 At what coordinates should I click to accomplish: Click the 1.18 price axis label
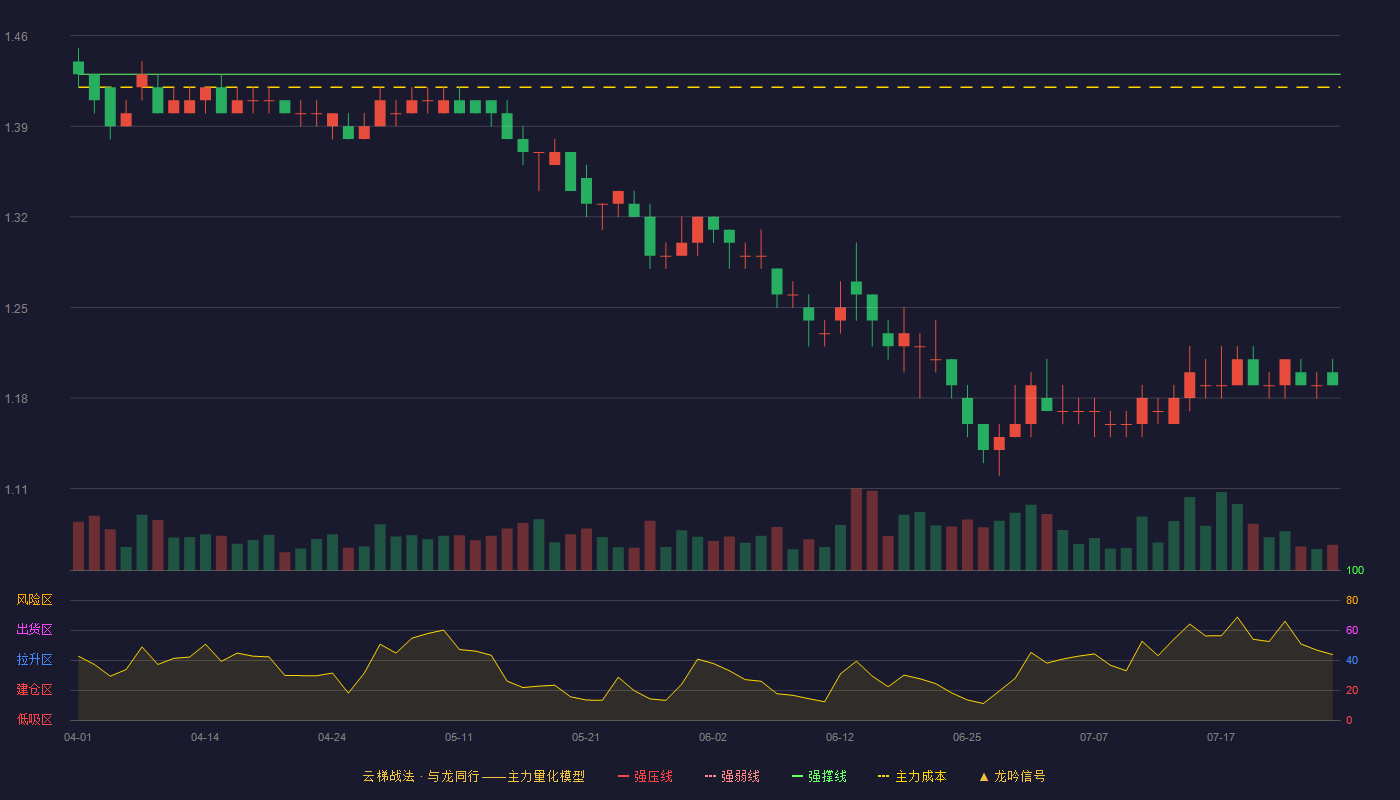point(16,399)
